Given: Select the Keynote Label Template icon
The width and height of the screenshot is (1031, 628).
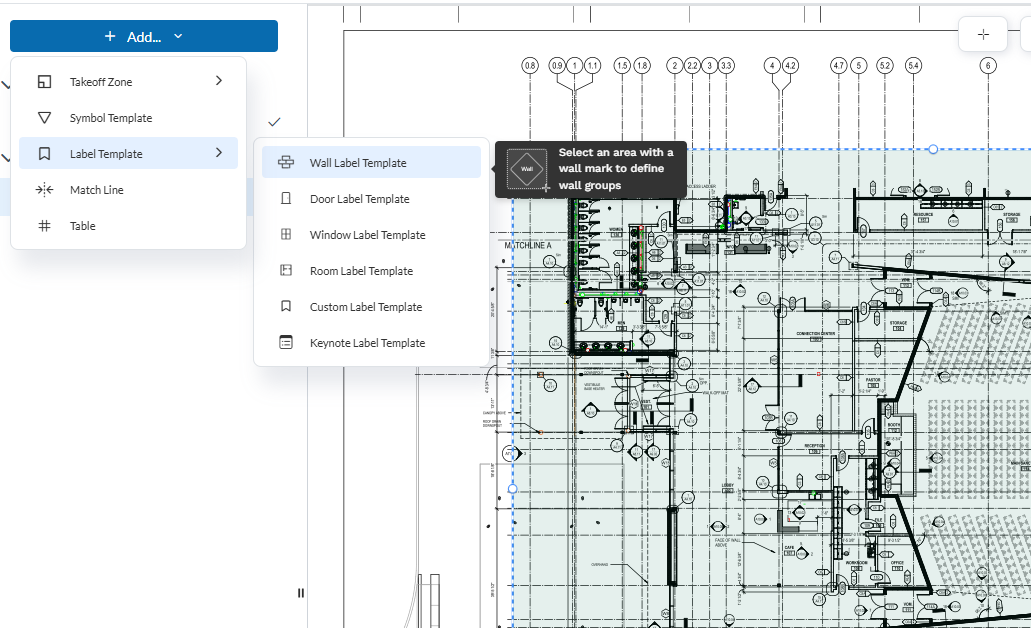Looking at the screenshot, I should pos(286,342).
